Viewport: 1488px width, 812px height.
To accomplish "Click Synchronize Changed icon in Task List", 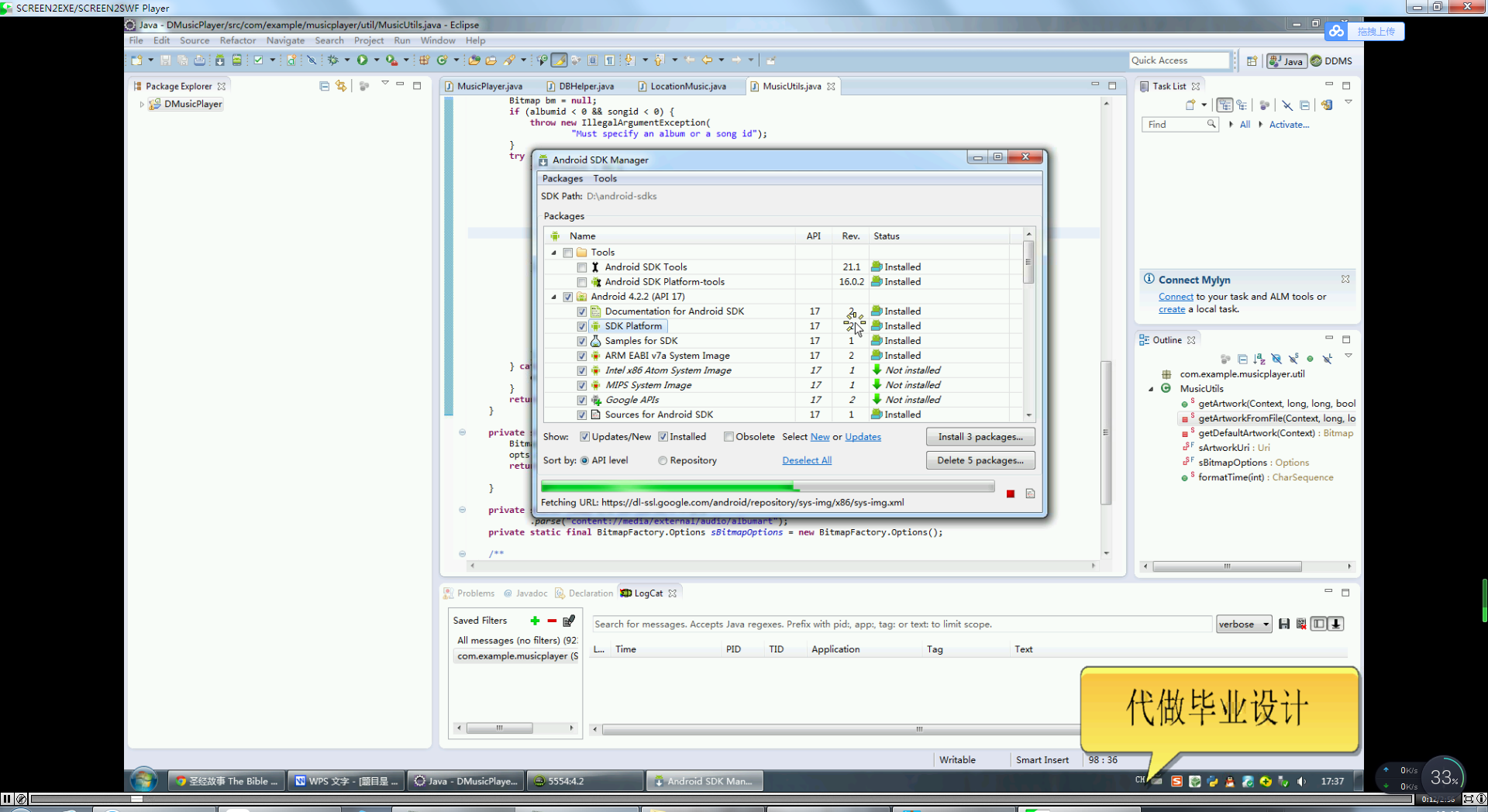I will [x=1327, y=105].
